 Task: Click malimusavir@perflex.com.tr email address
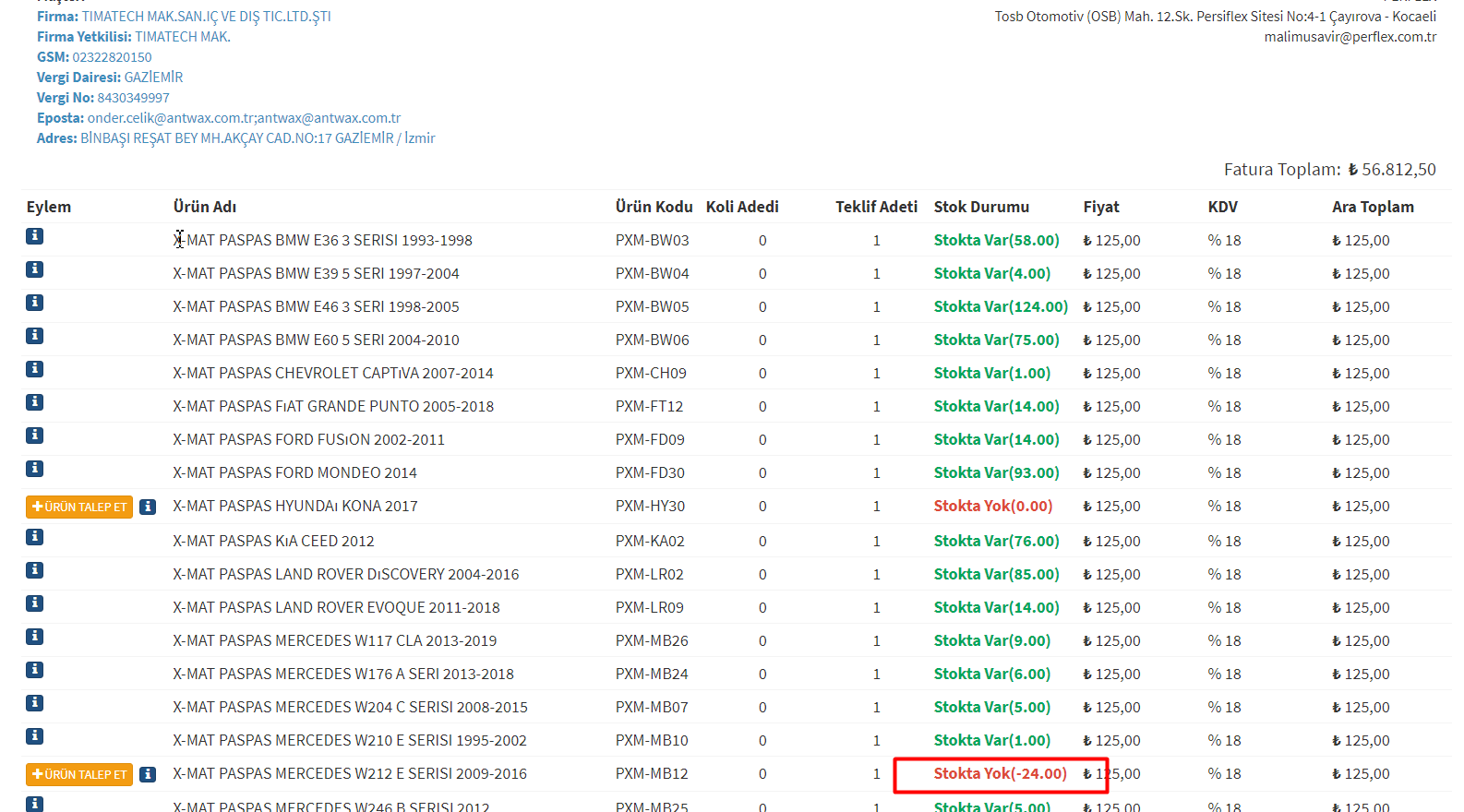[1350, 37]
